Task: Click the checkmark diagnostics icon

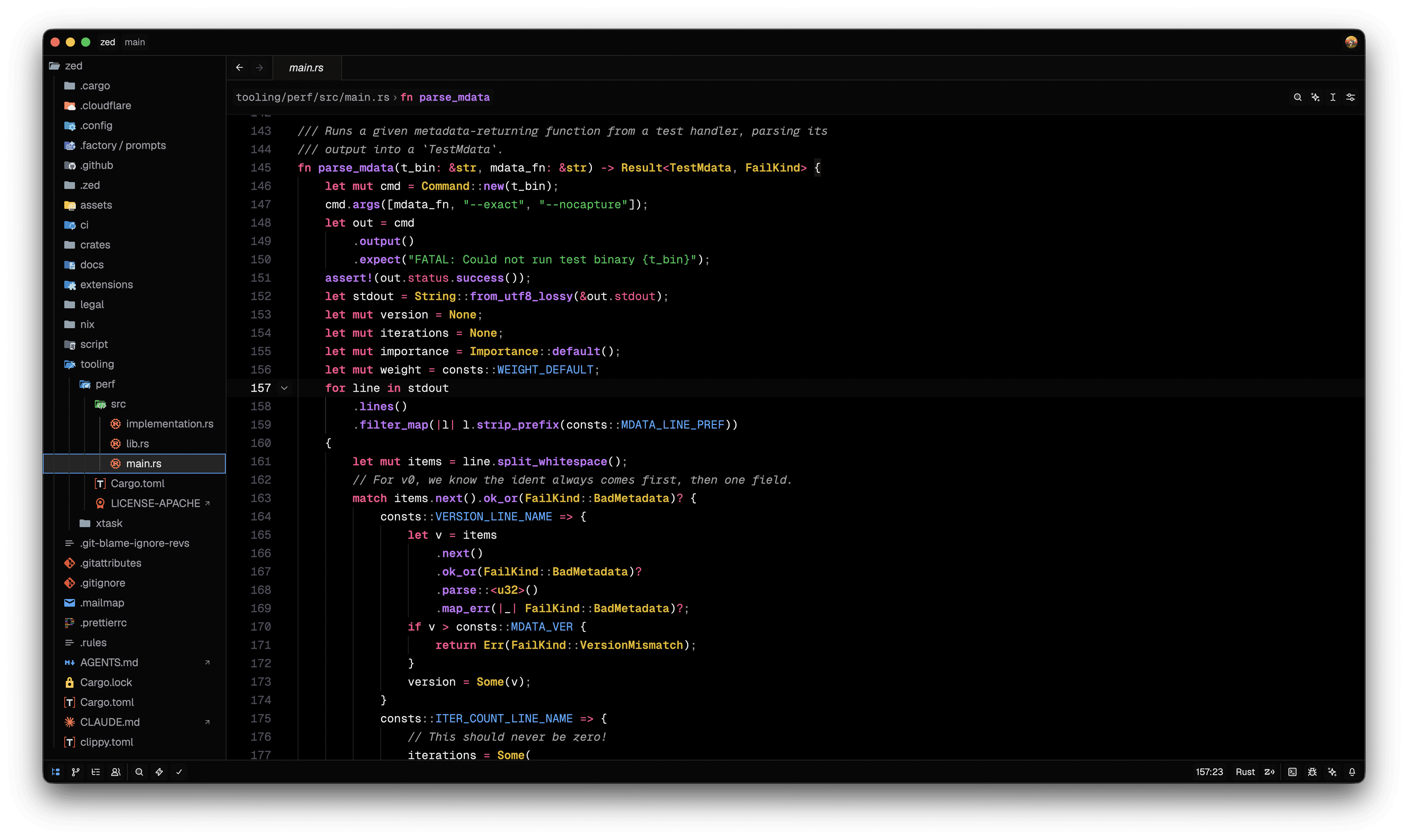Action: click(x=179, y=772)
